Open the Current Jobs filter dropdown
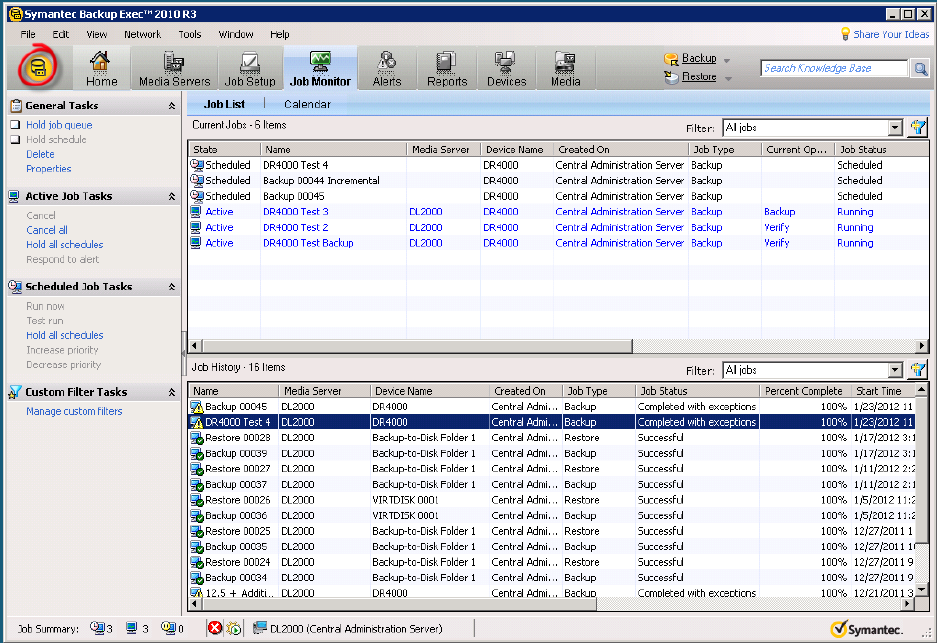 pyautogui.click(x=895, y=128)
